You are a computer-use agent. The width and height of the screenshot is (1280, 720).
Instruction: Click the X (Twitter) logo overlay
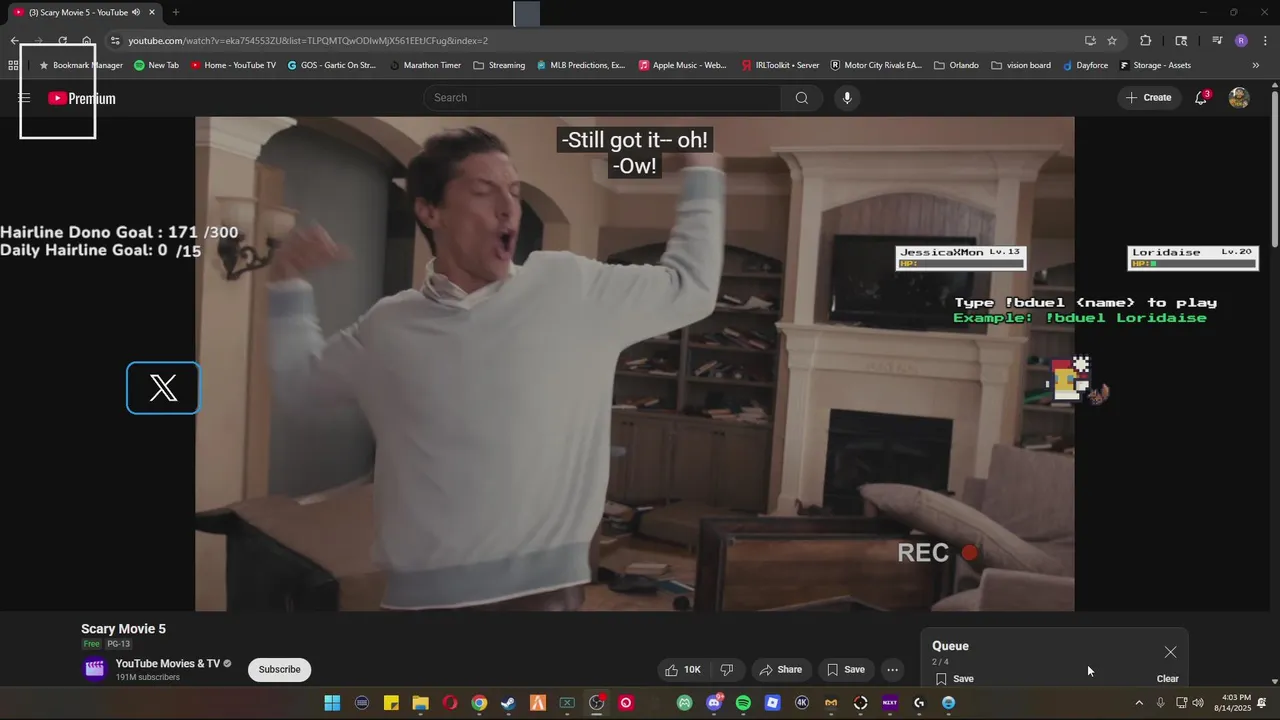click(163, 388)
